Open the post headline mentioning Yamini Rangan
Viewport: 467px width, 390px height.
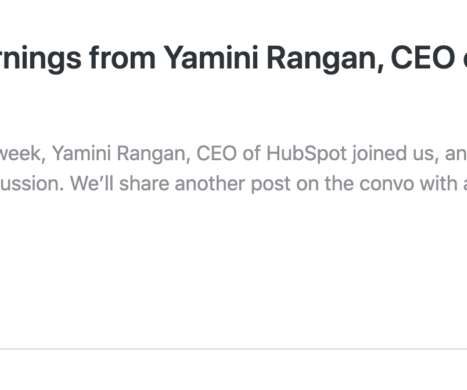click(233, 59)
